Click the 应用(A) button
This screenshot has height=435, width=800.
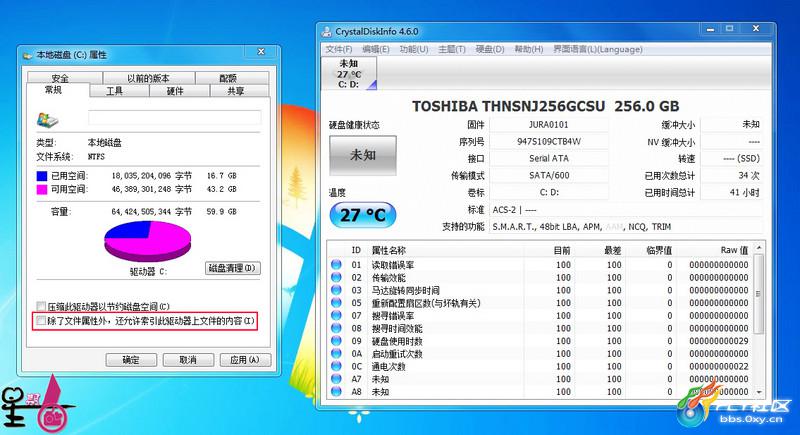[x=245, y=360]
